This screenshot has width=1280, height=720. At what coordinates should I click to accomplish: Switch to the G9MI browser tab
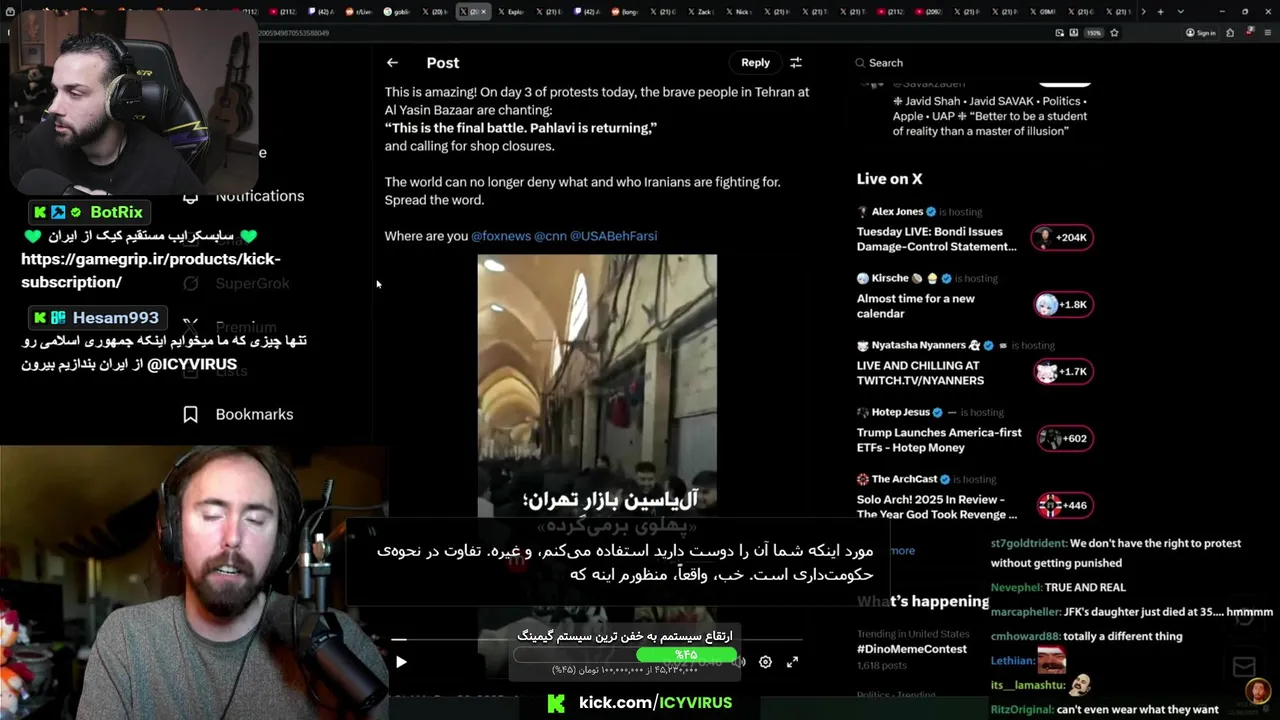pyautogui.click(x=1044, y=12)
